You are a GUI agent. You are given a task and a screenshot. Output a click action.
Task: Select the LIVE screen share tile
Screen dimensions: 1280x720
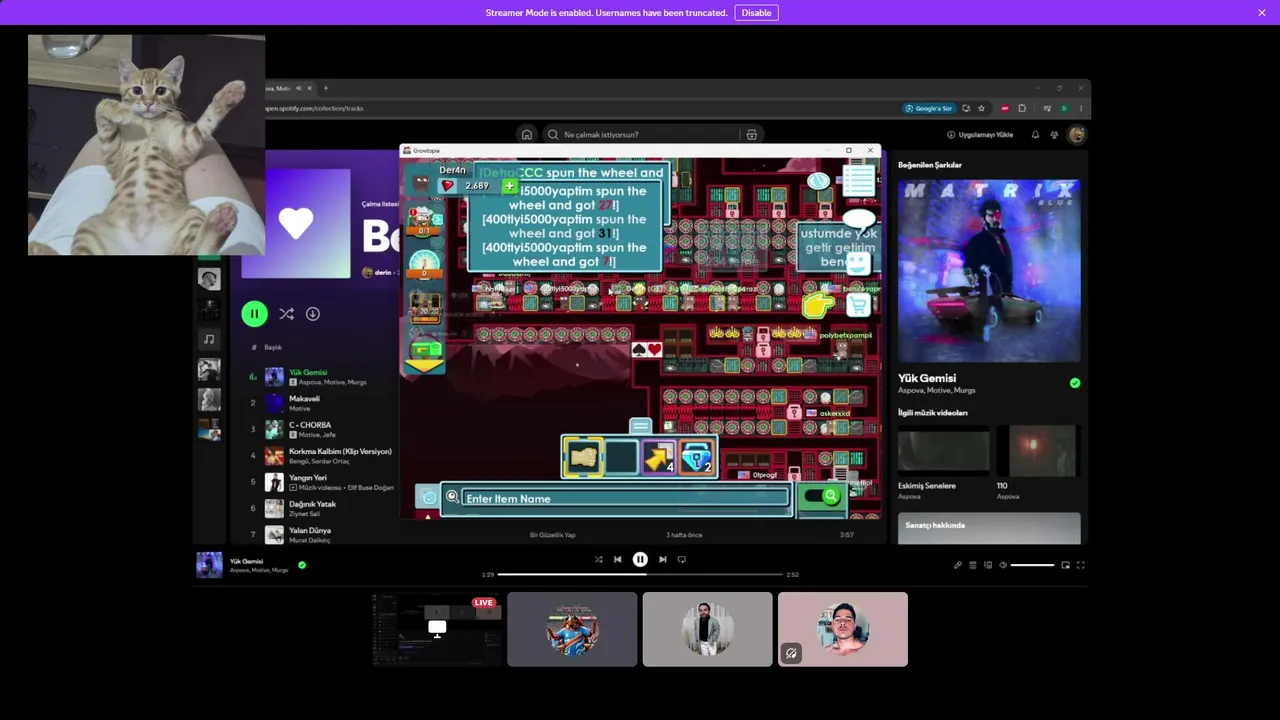(437, 629)
